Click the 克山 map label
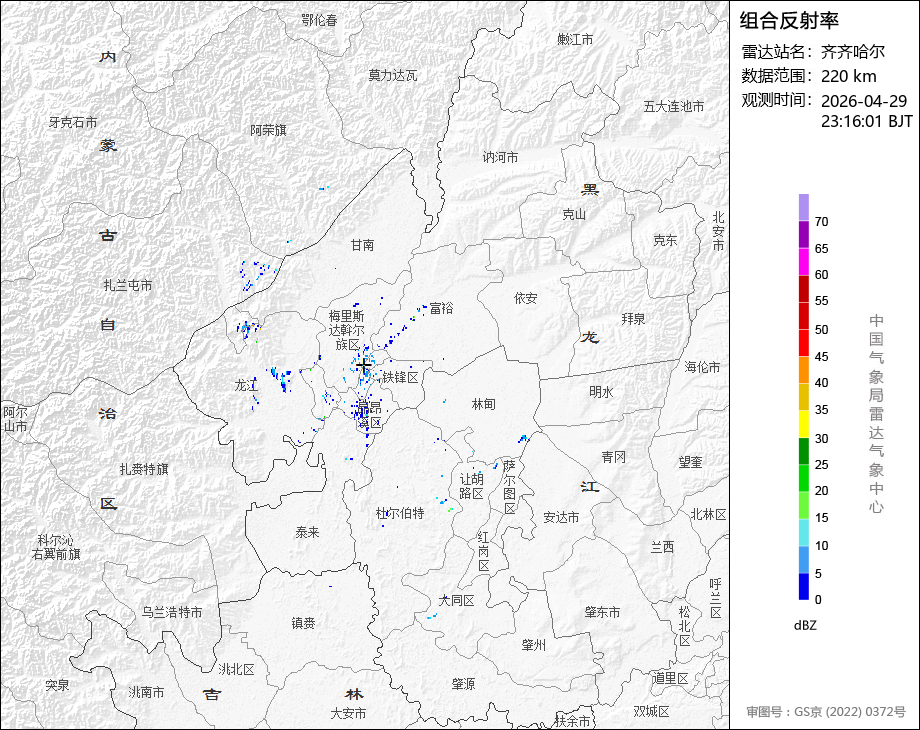Screen dimensions: 920x730 574,214
